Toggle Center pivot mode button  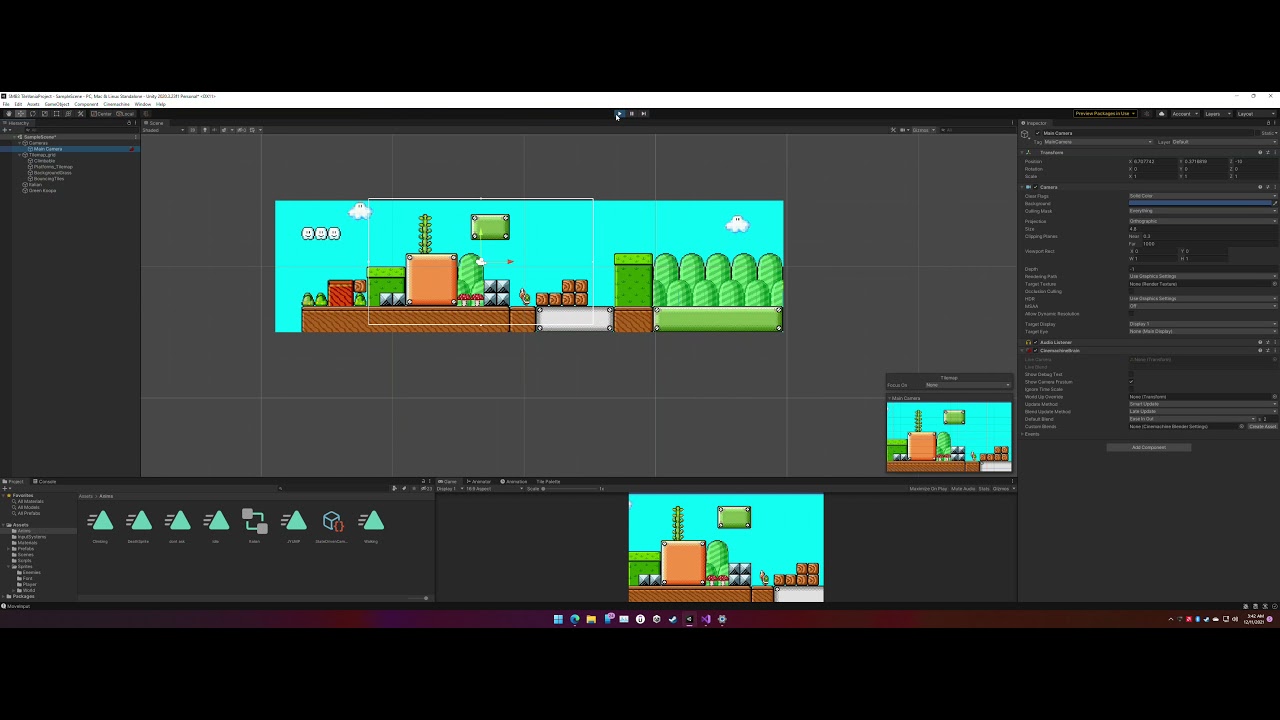point(101,114)
